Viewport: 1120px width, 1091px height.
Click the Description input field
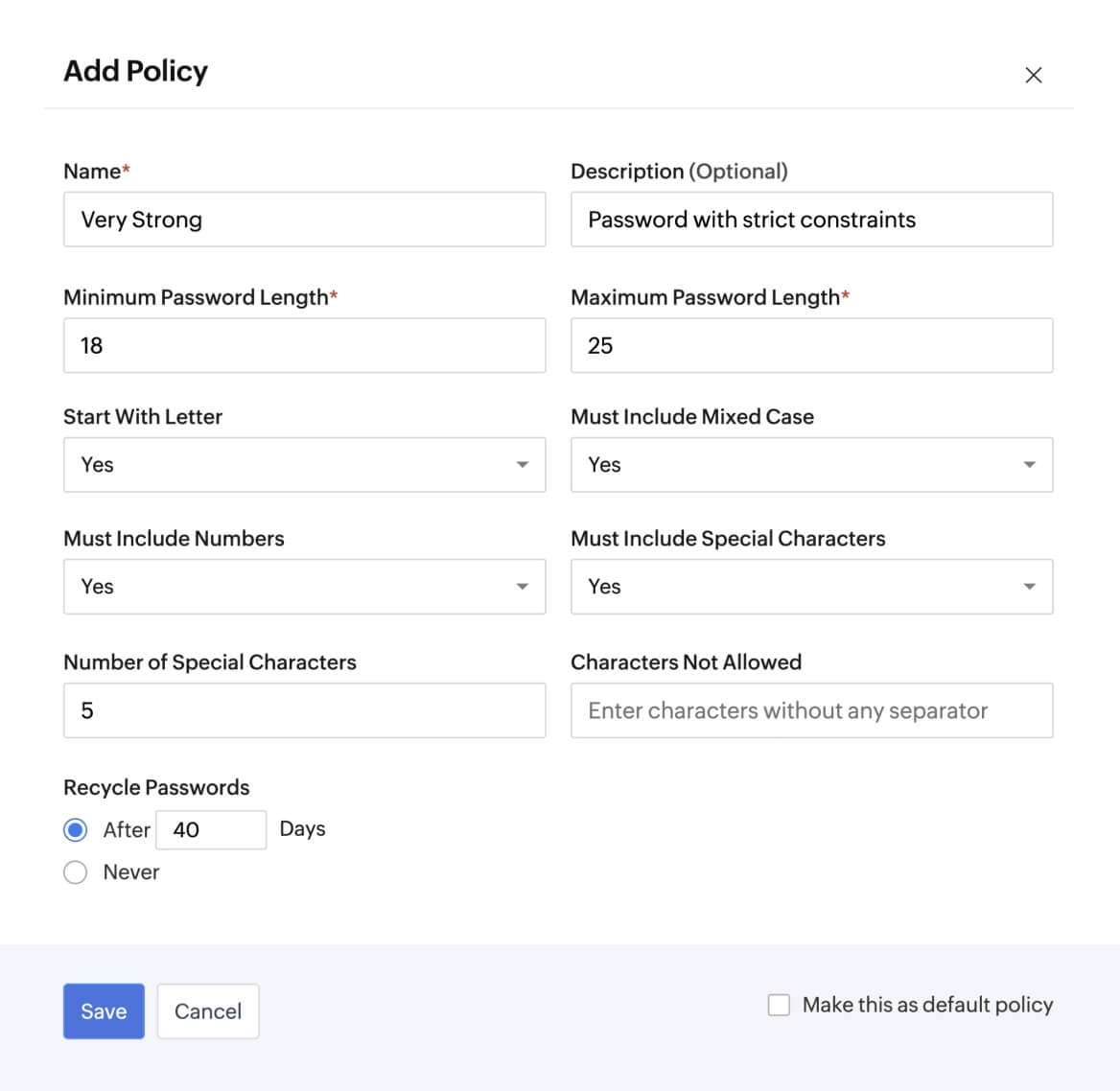(x=811, y=220)
